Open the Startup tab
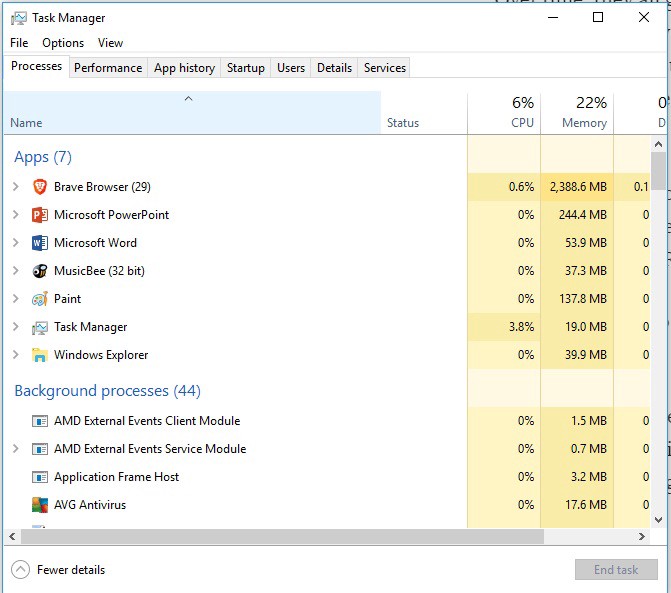 [x=246, y=68]
